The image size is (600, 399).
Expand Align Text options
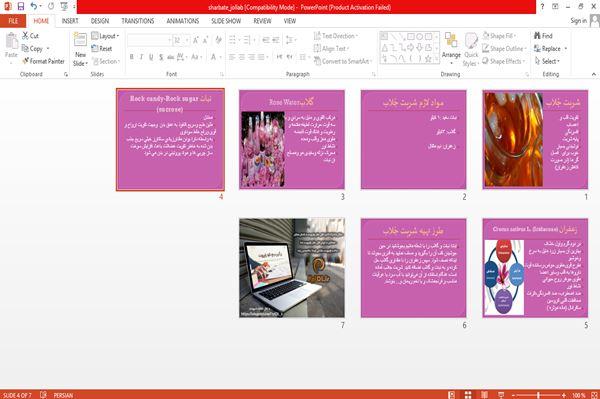331,49
